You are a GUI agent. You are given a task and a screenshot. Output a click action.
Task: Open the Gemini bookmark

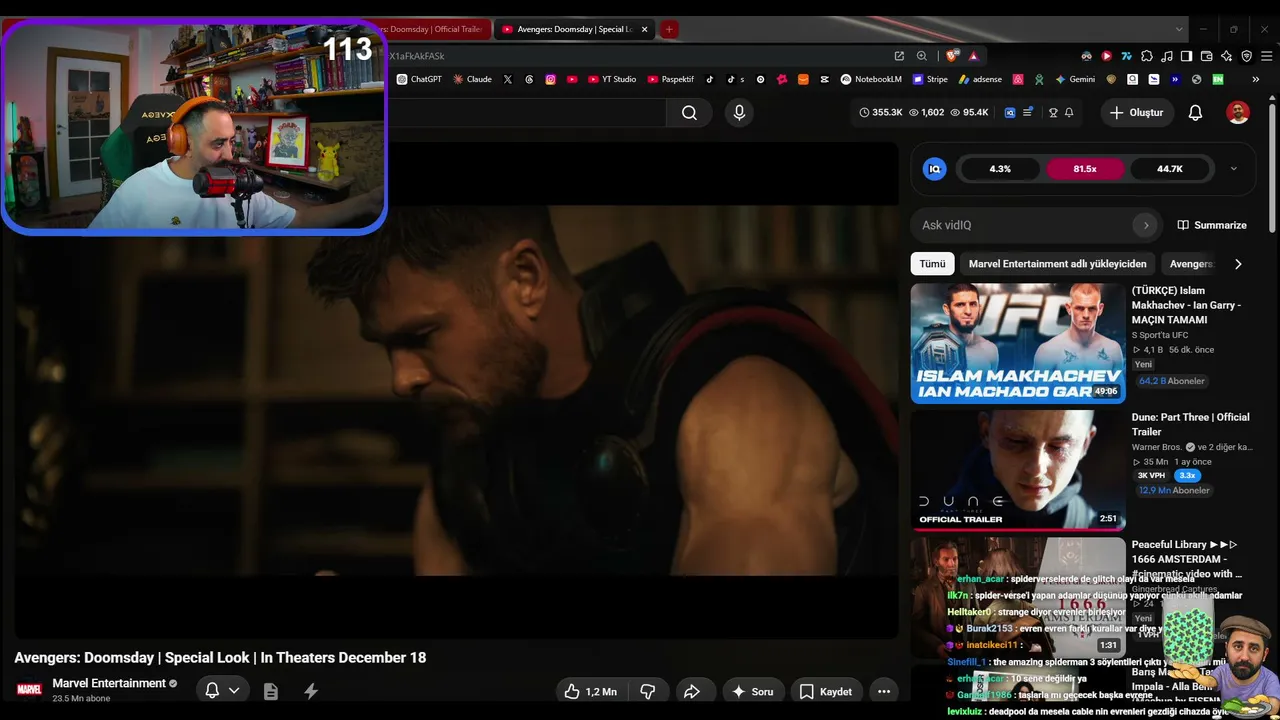coord(1075,79)
